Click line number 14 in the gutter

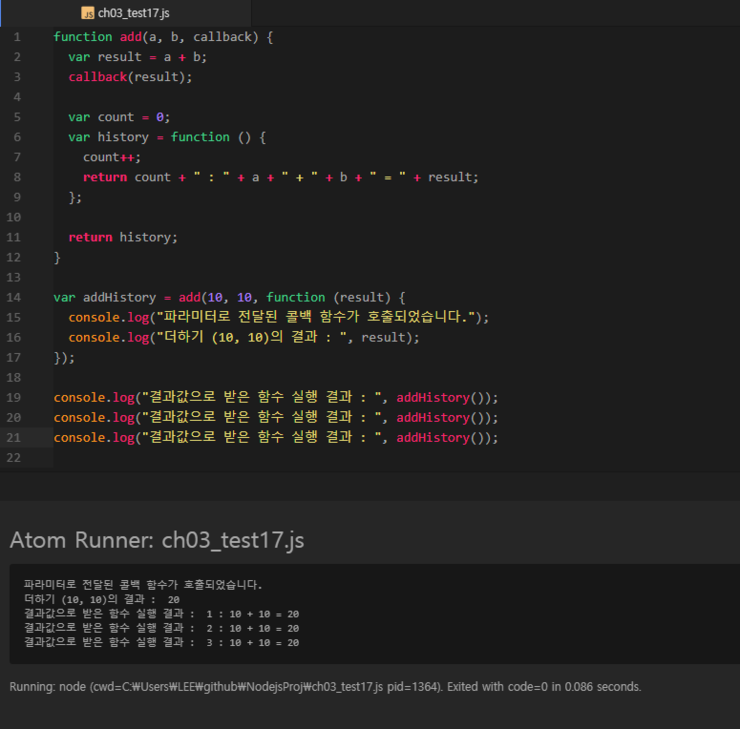14,297
